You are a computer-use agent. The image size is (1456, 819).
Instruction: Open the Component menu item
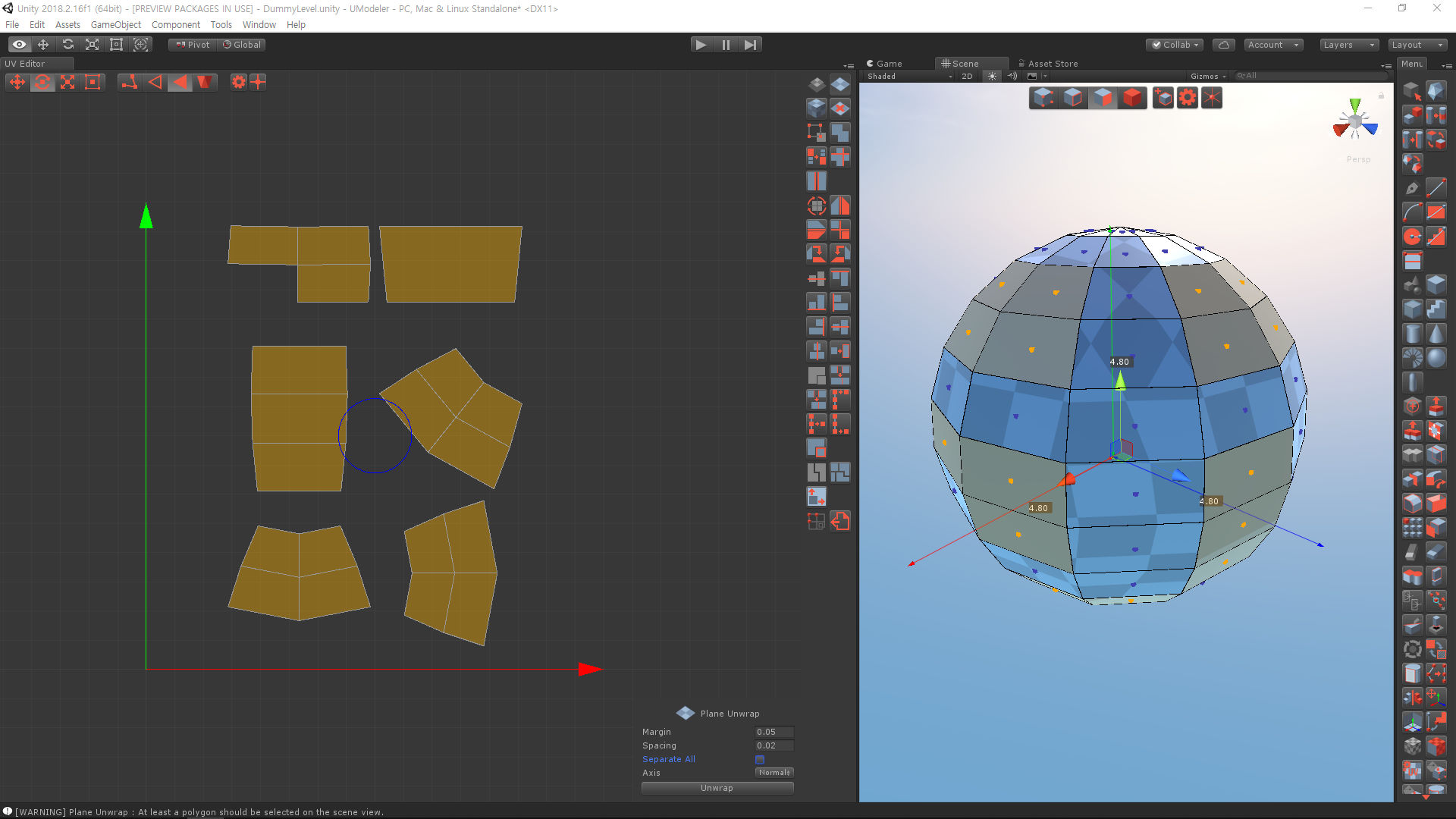pyautogui.click(x=171, y=25)
